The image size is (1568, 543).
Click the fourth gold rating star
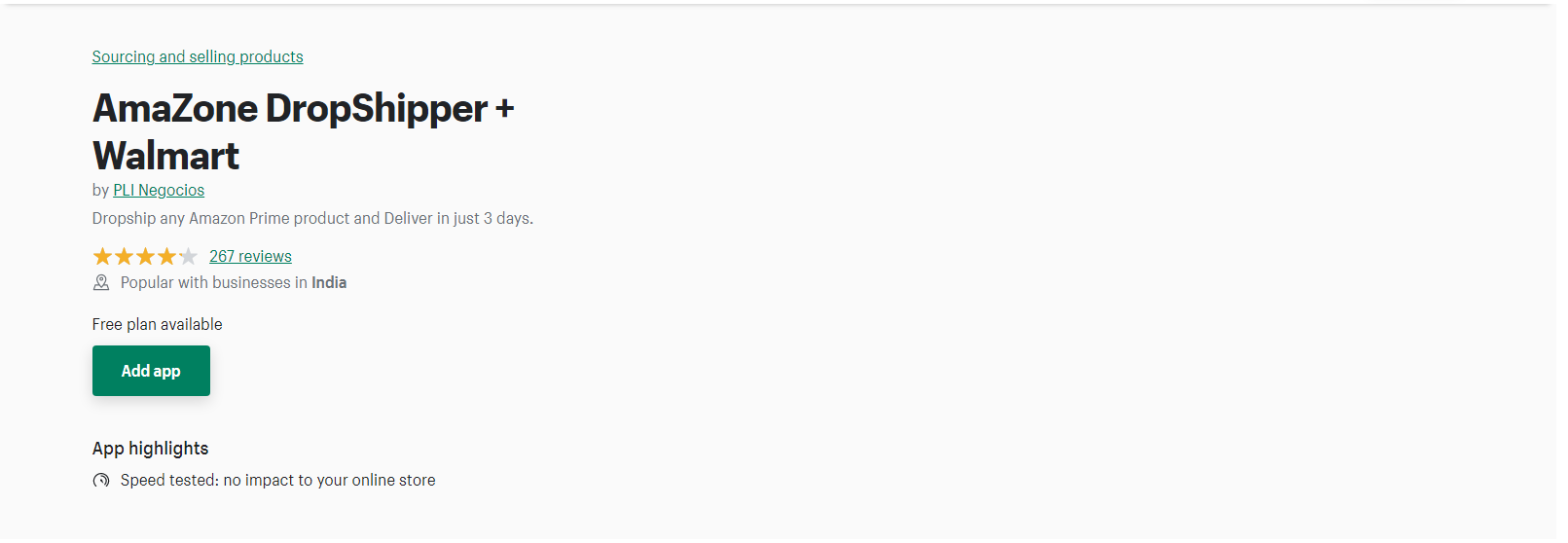(166, 257)
